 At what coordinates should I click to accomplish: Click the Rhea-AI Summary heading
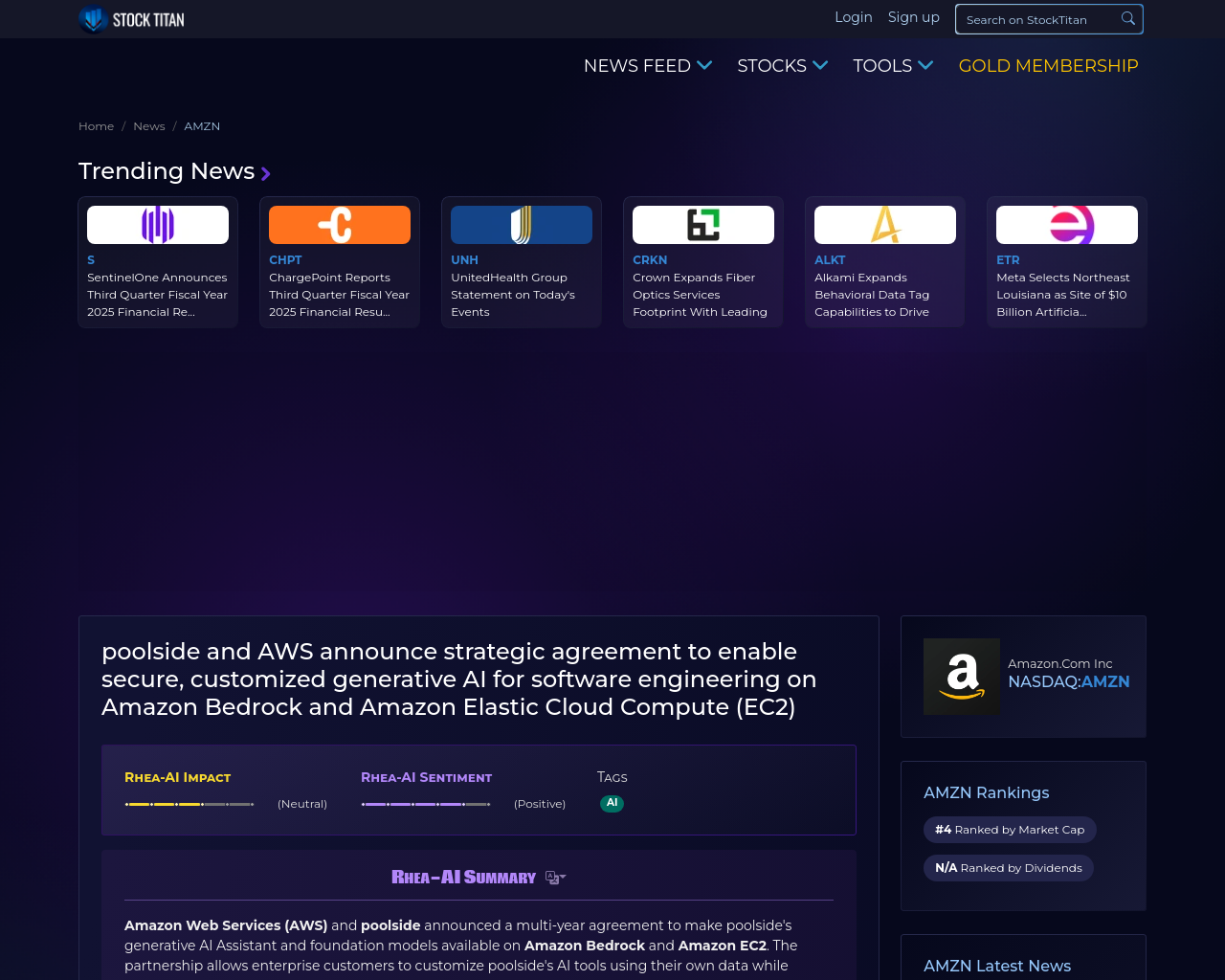(464, 878)
